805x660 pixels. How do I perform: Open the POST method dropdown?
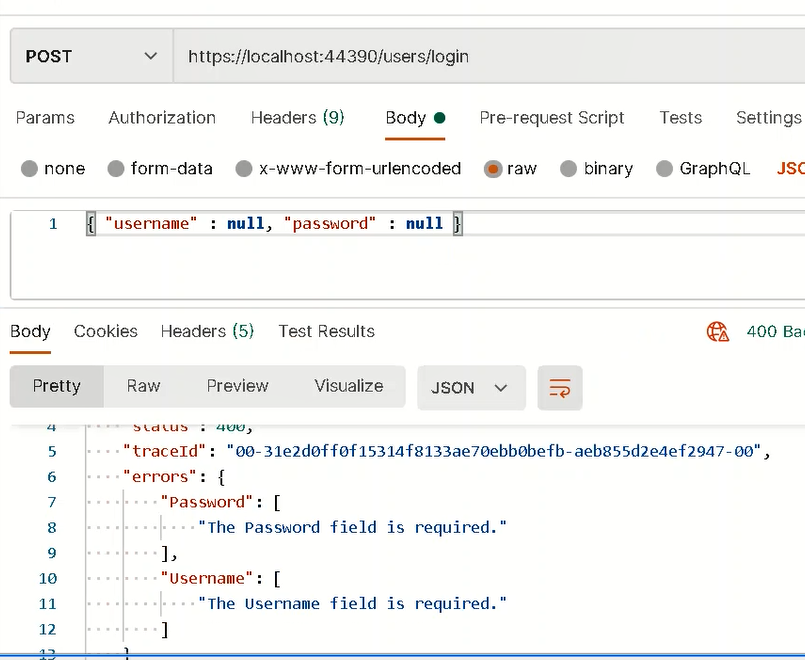[x=91, y=56]
